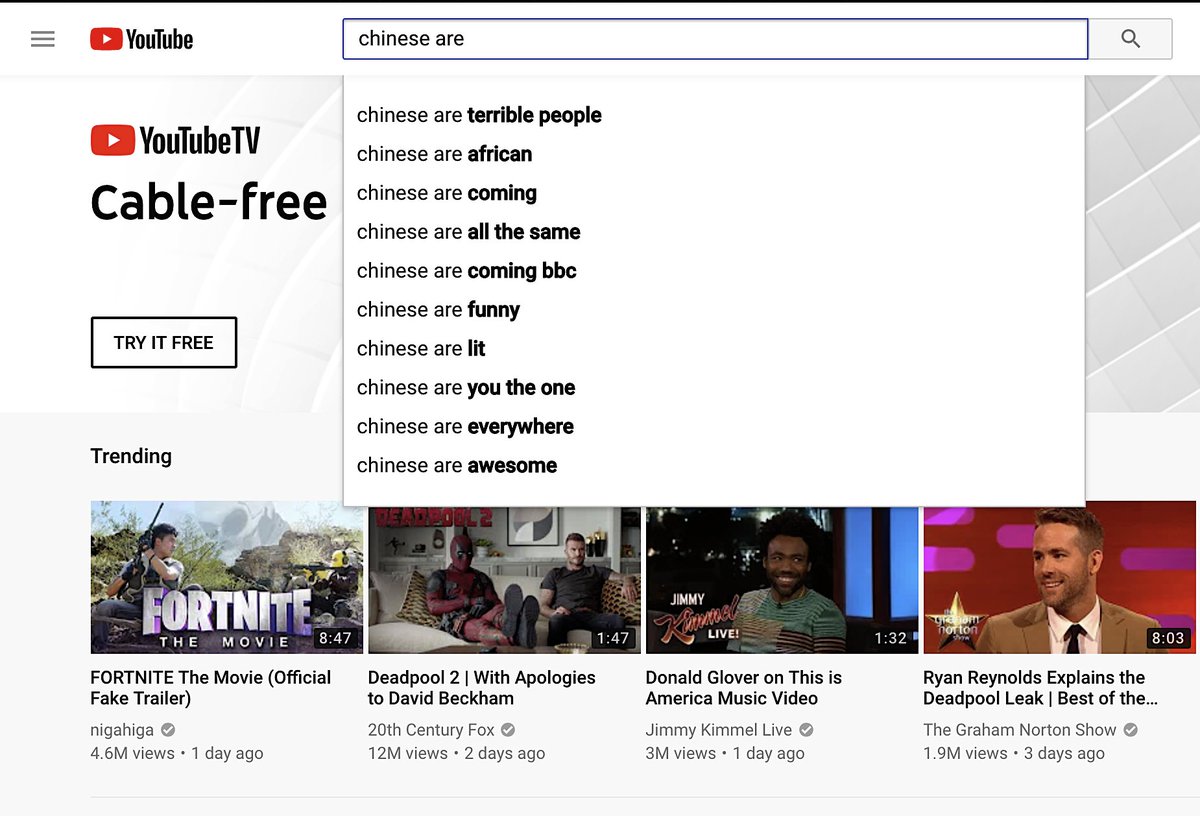The width and height of the screenshot is (1200, 816).
Task: Click the verified badge beside The Graham Norton Show
Action: coord(1131,730)
